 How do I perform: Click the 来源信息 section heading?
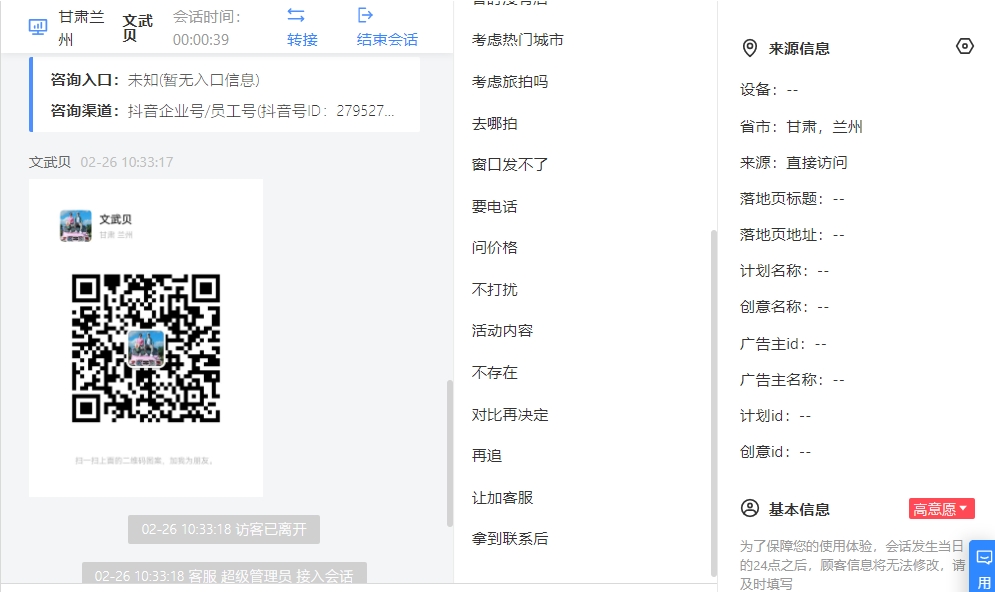point(799,49)
